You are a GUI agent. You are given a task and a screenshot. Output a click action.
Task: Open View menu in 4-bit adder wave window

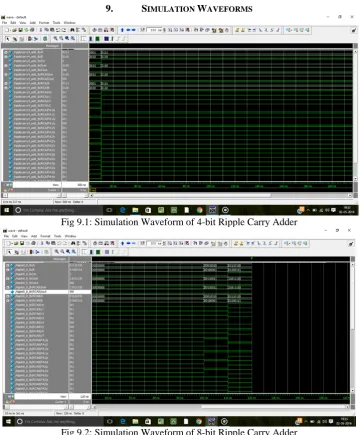[22, 23]
